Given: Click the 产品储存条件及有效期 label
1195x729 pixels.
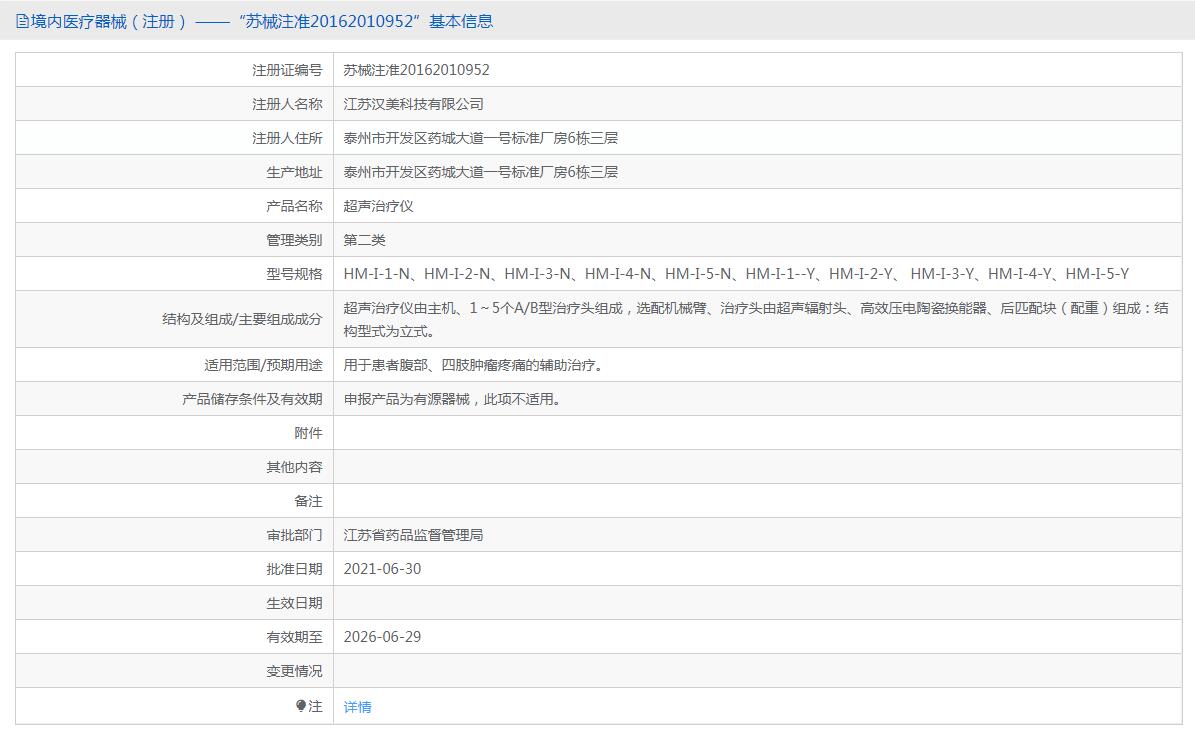Looking at the screenshot, I should (252, 399).
